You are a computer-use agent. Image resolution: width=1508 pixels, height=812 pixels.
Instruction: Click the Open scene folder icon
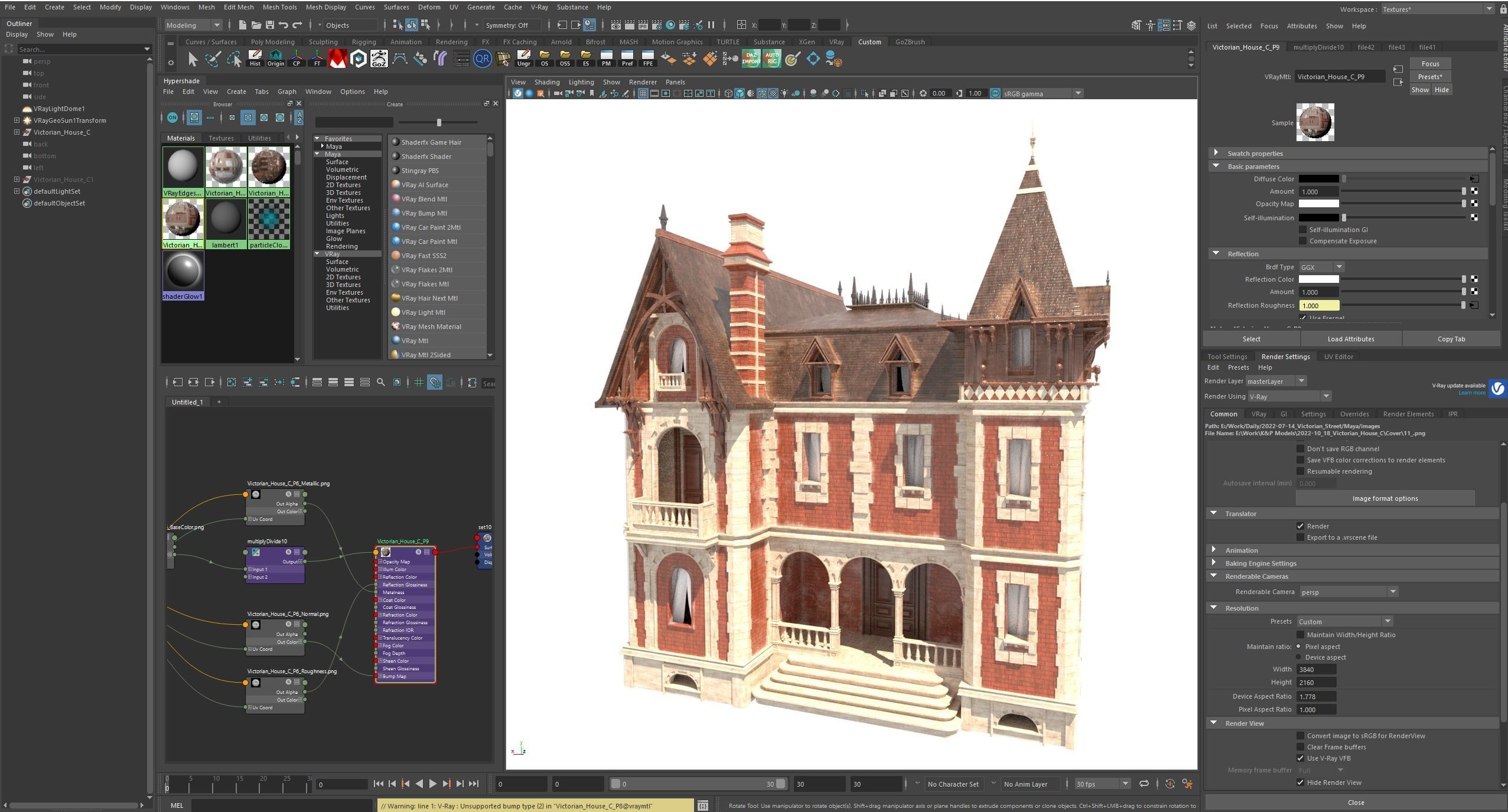pyautogui.click(x=256, y=25)
